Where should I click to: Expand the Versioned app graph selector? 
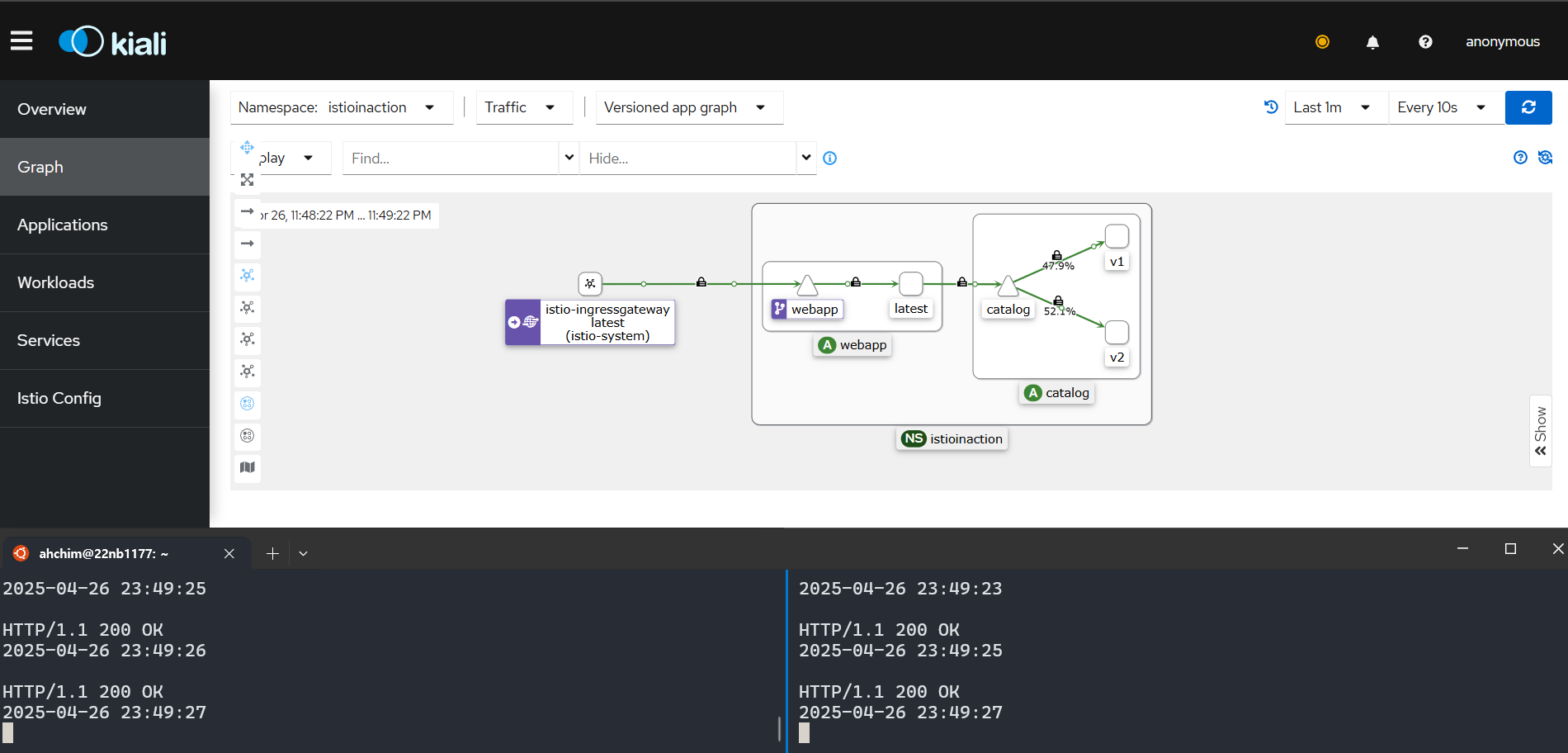[x=689, y=107]
